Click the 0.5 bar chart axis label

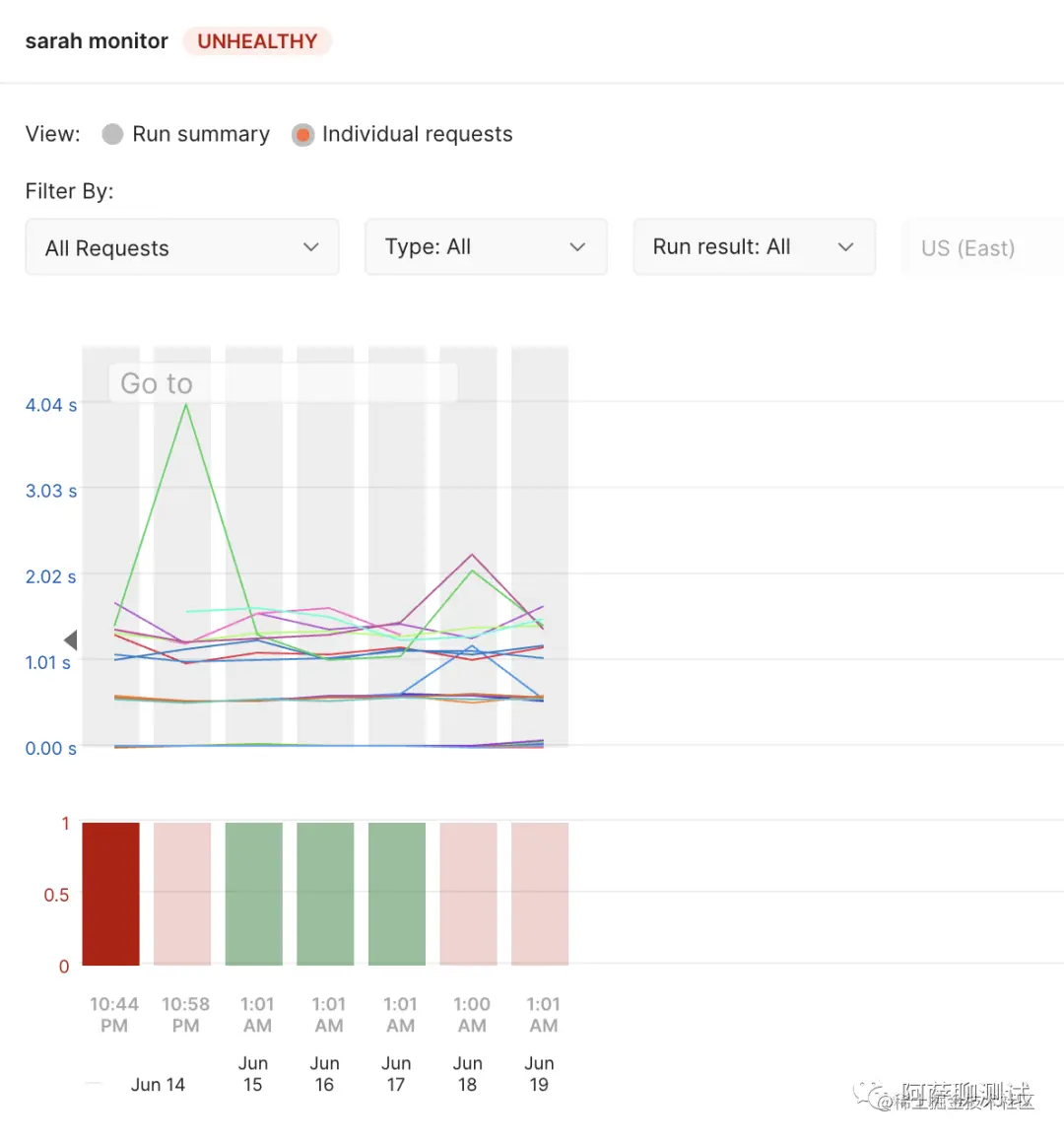point(57,895)
